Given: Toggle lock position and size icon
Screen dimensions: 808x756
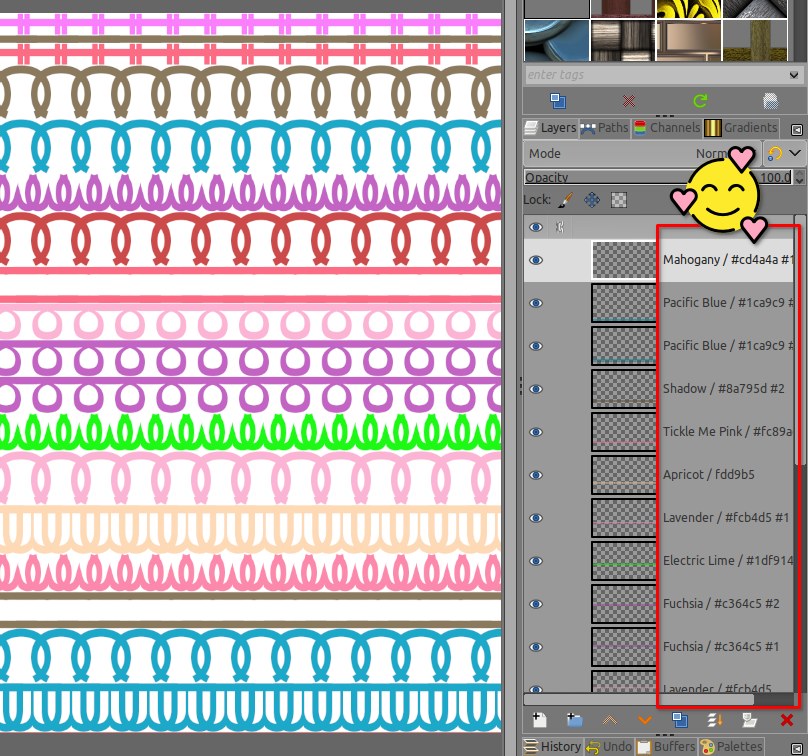Looking at the screenshot, I should (x=592, y=200).
